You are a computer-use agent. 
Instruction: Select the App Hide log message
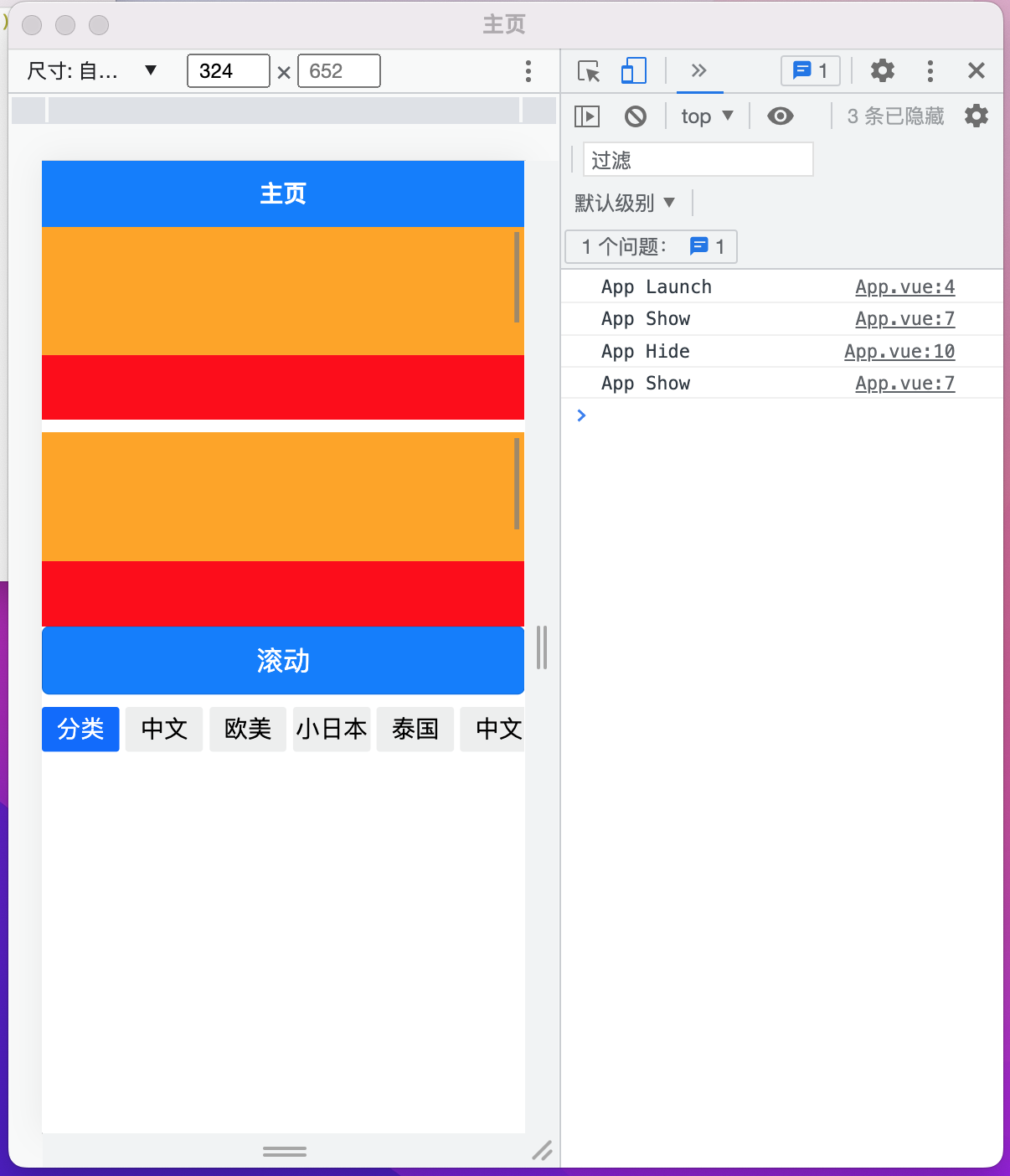coord(646,352)
